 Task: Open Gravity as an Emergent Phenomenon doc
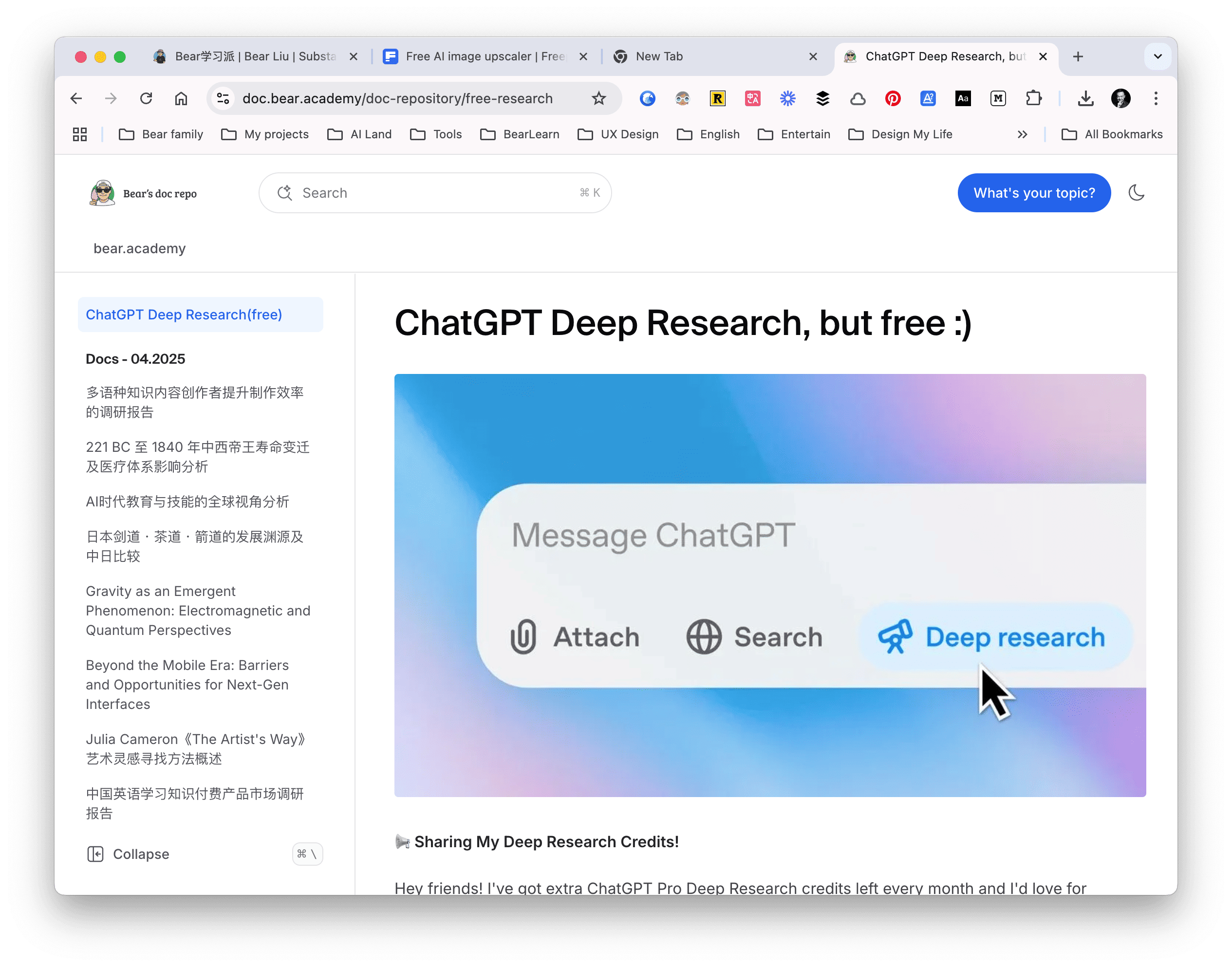(x=198, y=610)
